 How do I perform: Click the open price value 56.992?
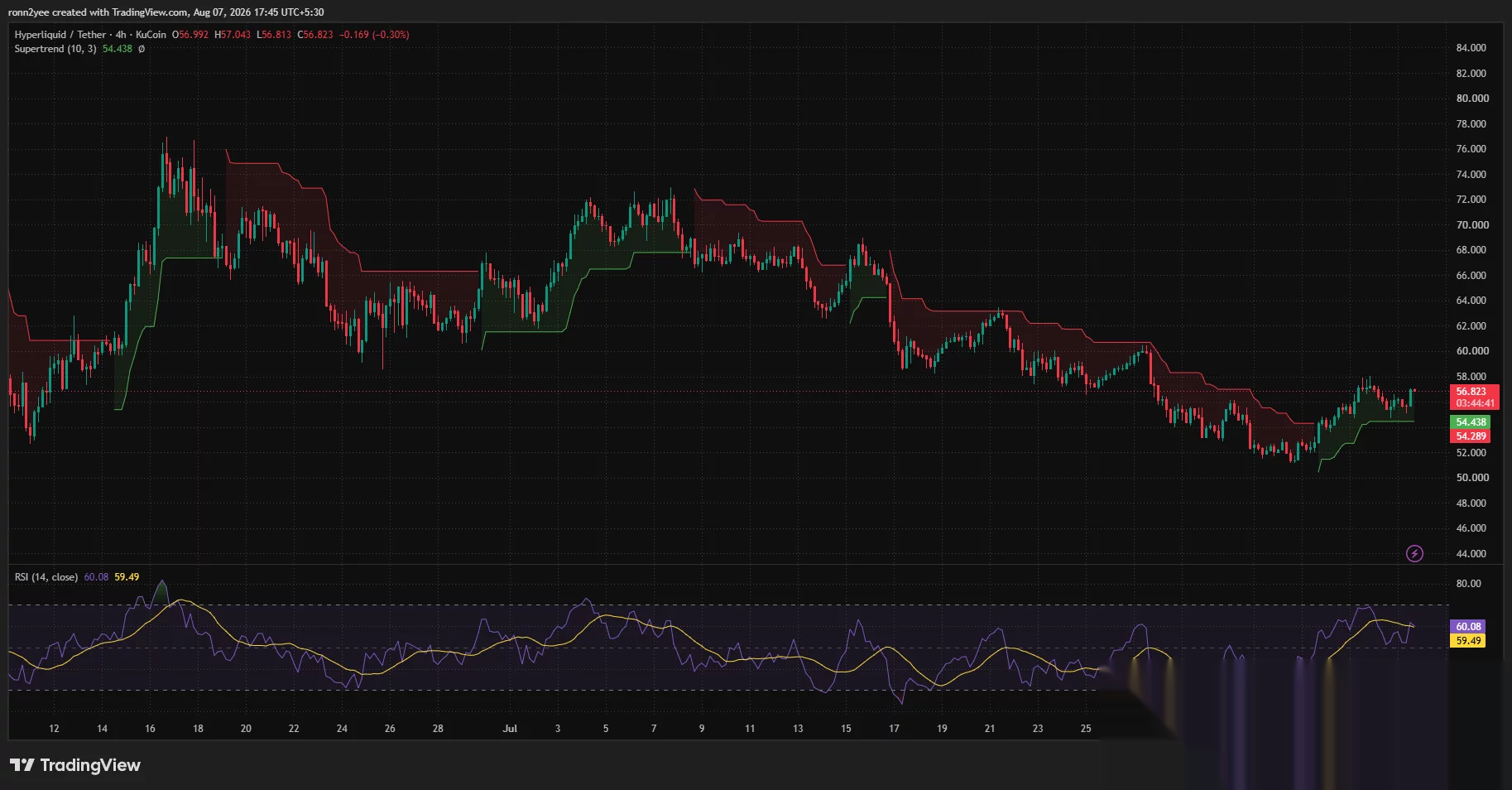(x=194, y=35)
